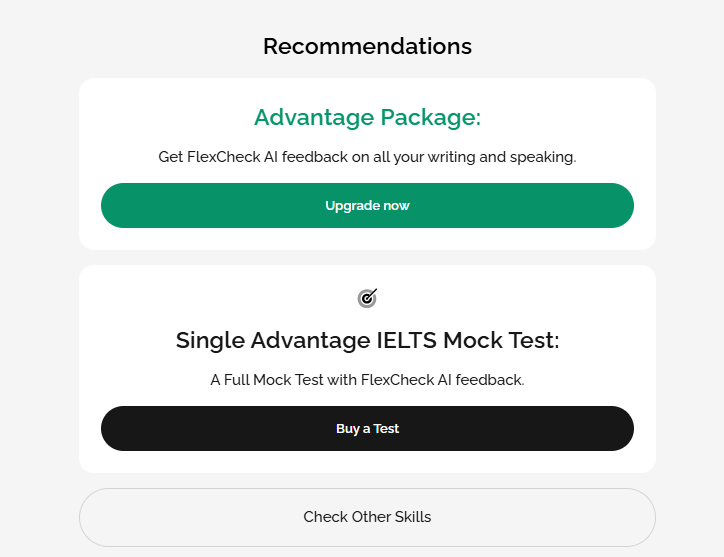Click the bullseye target icon

click(x=367, y=298)
